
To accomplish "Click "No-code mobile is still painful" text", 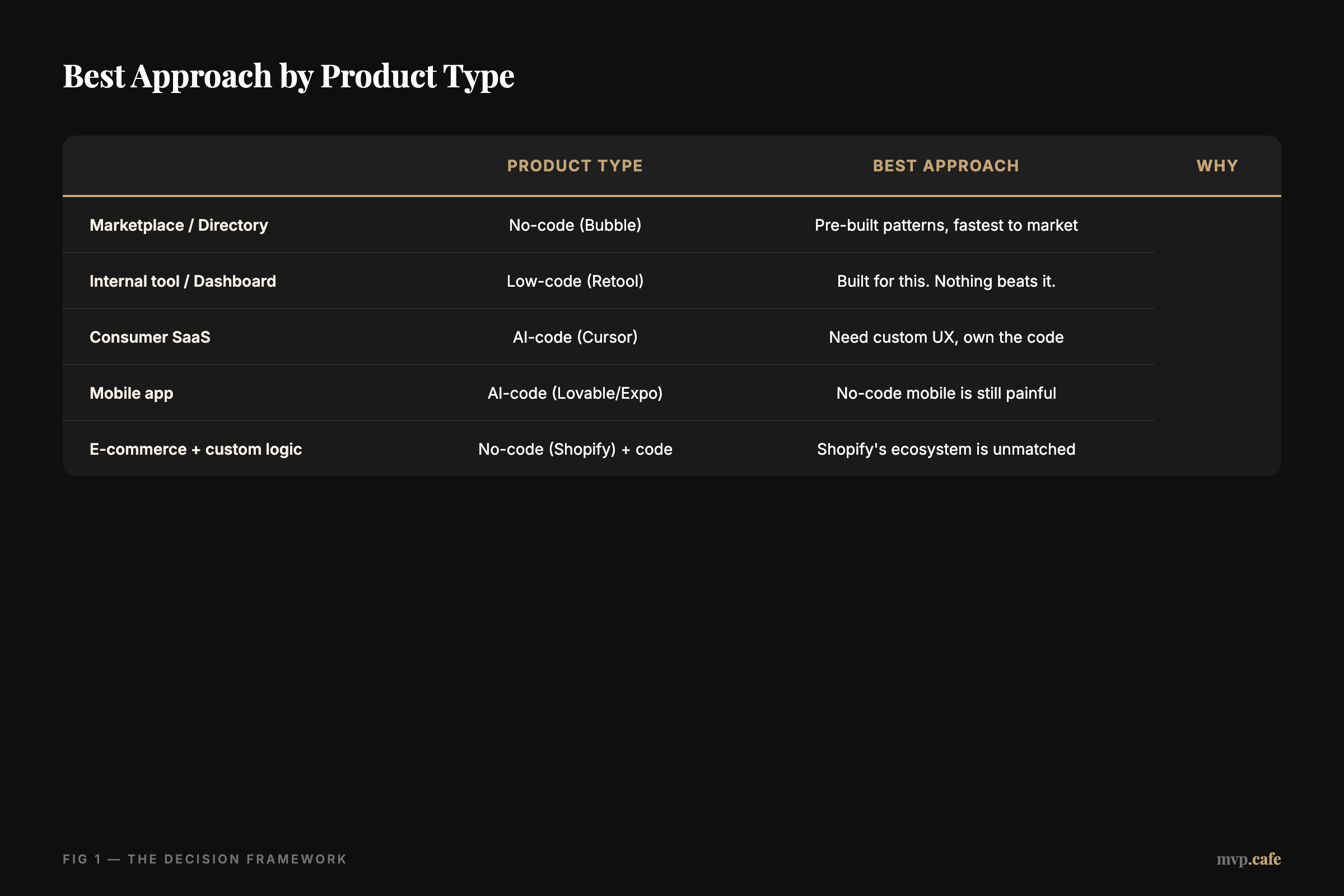I will pyautogui.click(x=946, y=393).
